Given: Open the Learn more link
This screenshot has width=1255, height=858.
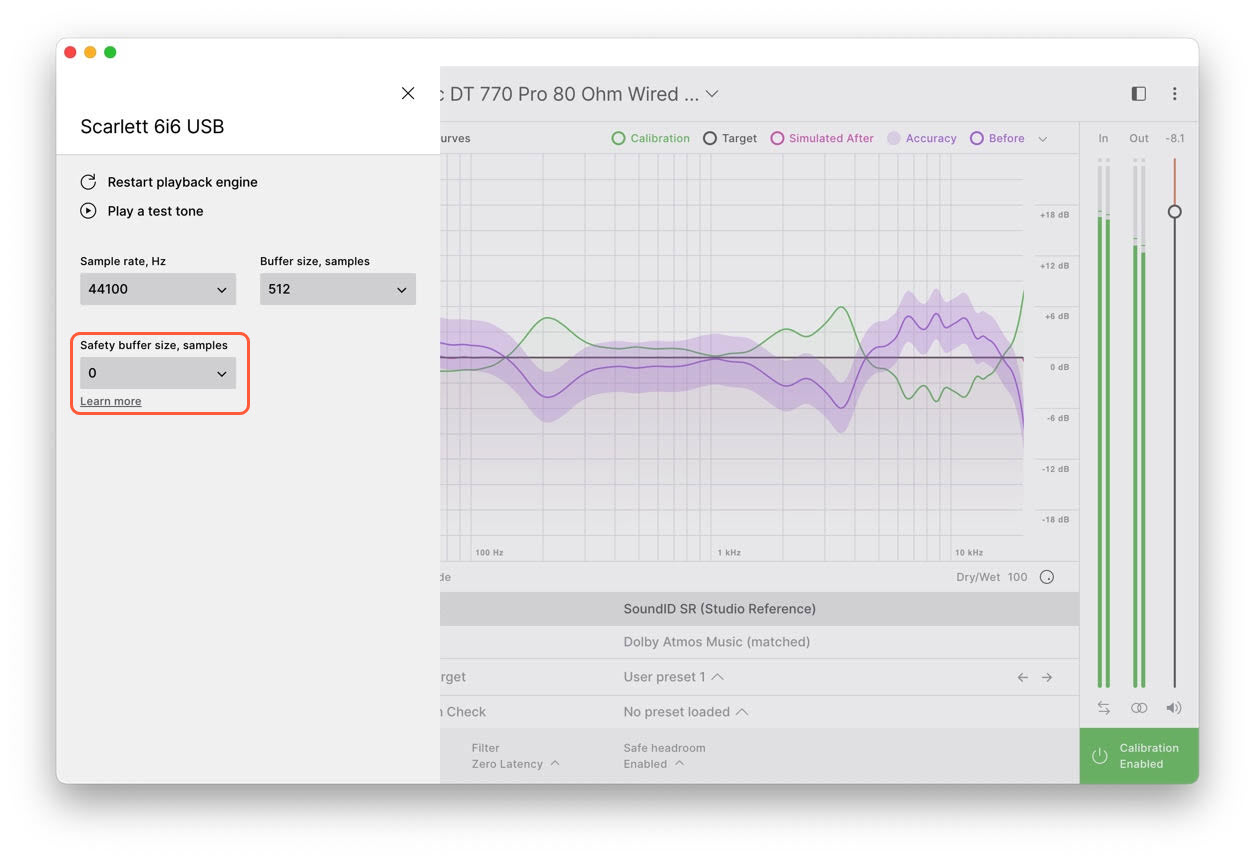Looking at the screenshot, I should coord(111,401).
